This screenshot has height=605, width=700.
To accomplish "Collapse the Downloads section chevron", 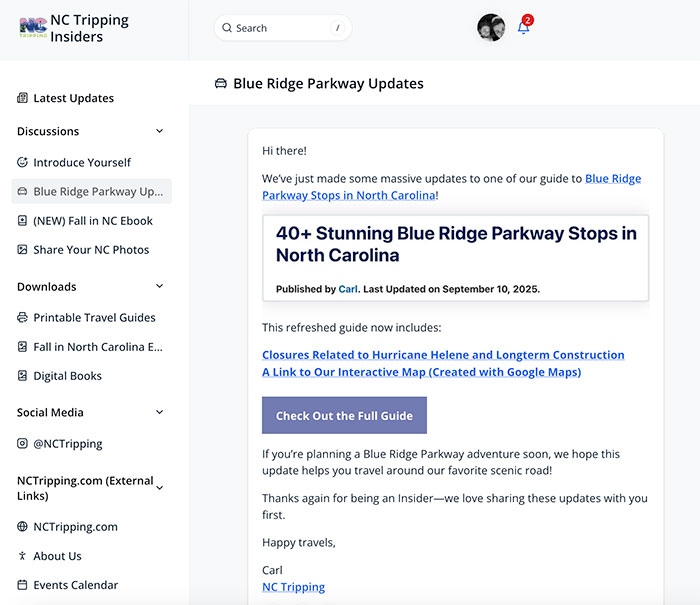I will [159, 286].
